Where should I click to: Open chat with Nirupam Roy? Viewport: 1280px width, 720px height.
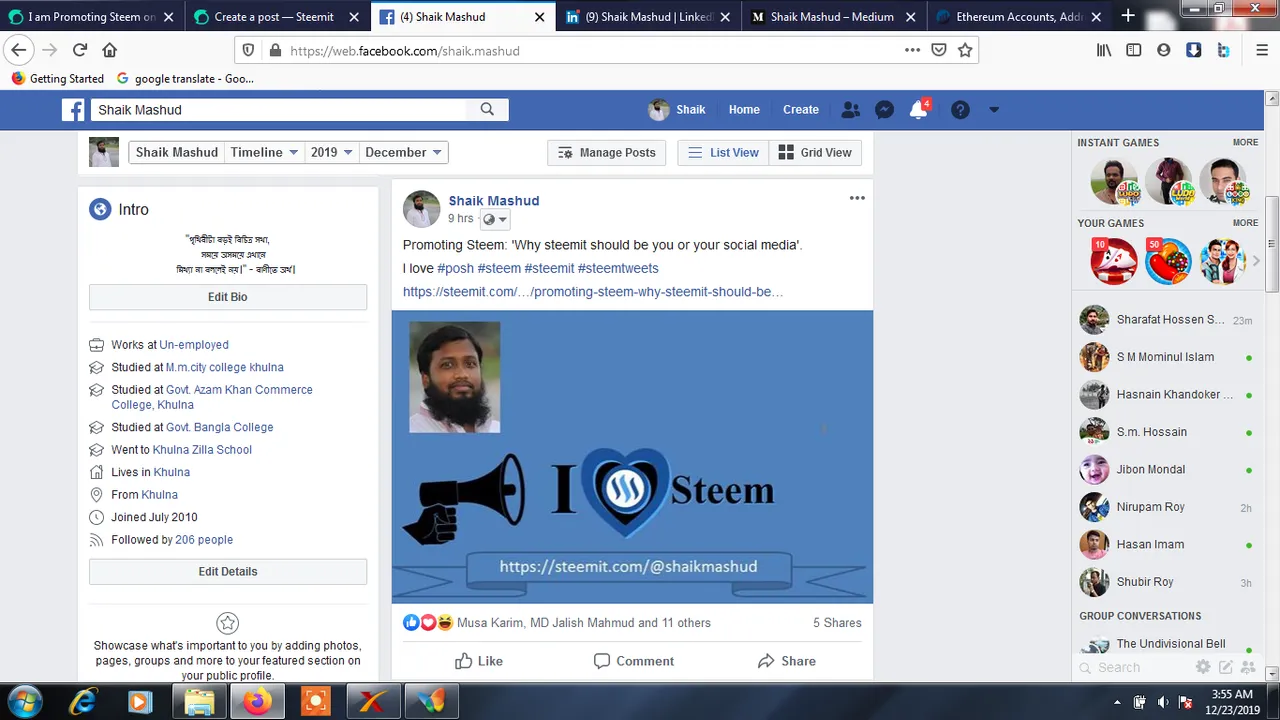coord(1166,507)
